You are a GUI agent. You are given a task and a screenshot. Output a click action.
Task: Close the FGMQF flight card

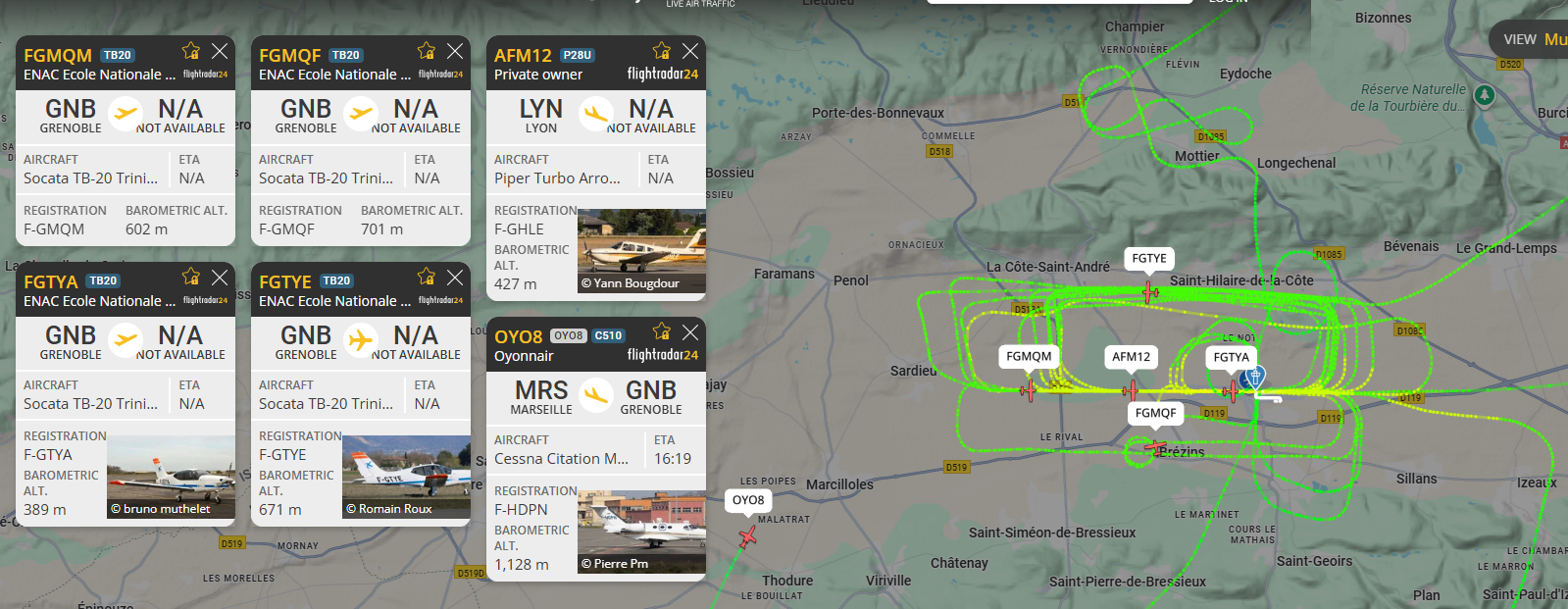(x=455, y=51)
